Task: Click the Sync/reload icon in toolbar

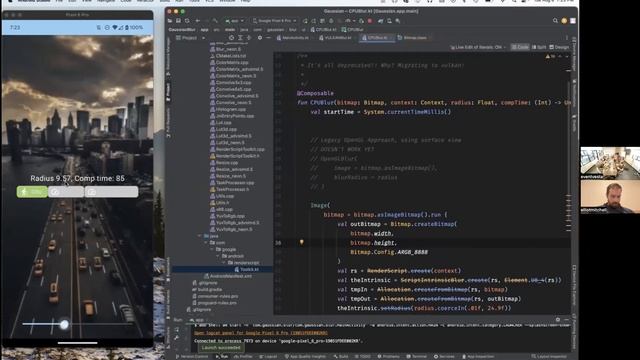Action: (187, 21)
